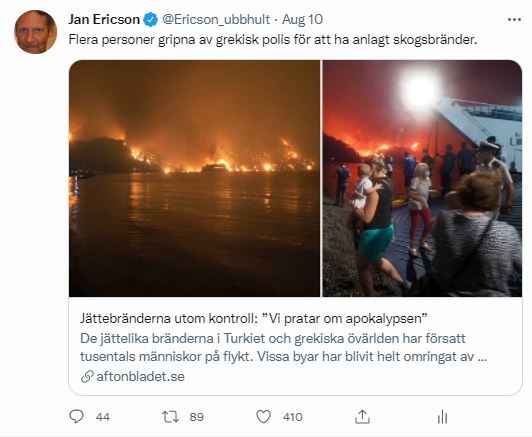Open the wildfire over water photo
Viewport: 532px width, 437px height.
pos(194,178)
